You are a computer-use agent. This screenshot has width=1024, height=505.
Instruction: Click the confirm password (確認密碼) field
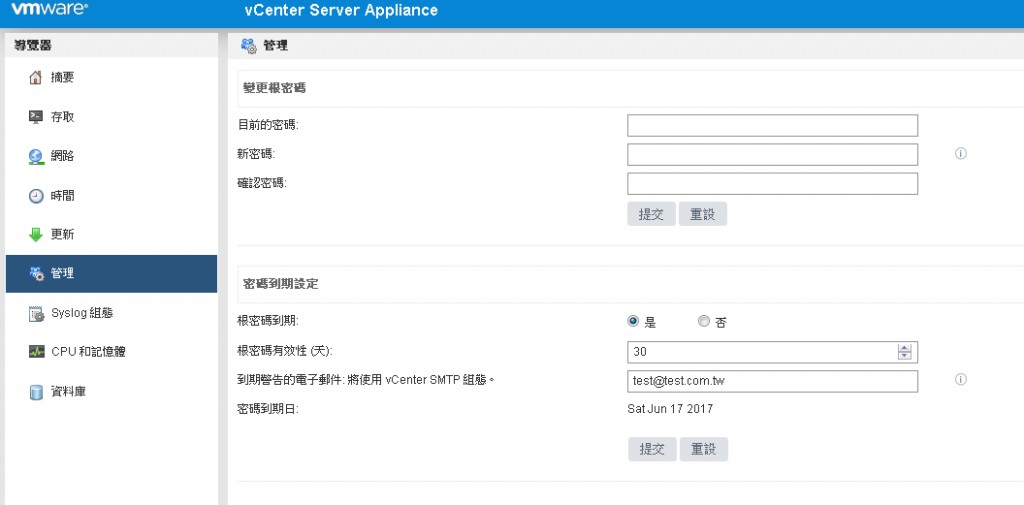click(x=773, y=184)
